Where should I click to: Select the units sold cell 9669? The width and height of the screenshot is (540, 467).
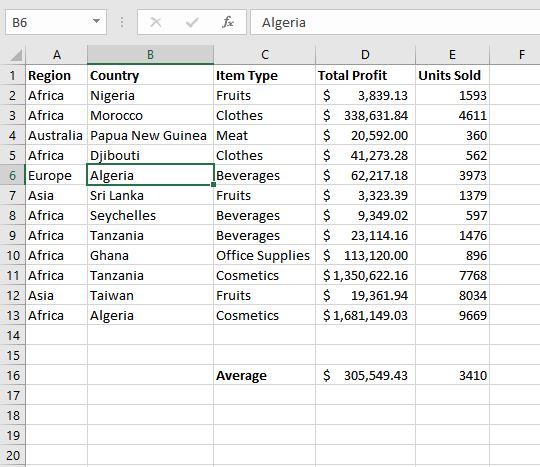pyautogui.click(x=453, y=315)
